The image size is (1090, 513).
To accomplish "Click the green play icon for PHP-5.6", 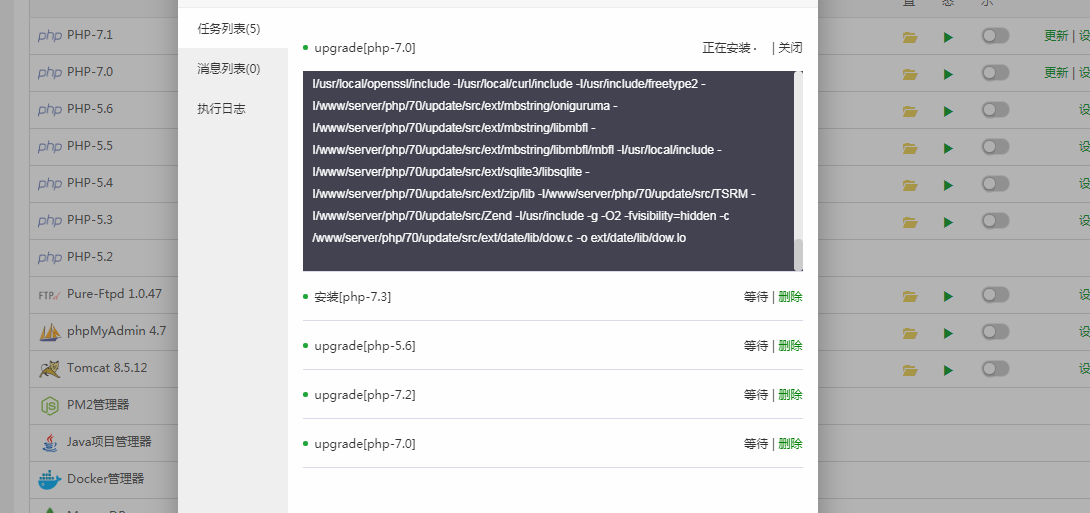I will tap(948, 111).
